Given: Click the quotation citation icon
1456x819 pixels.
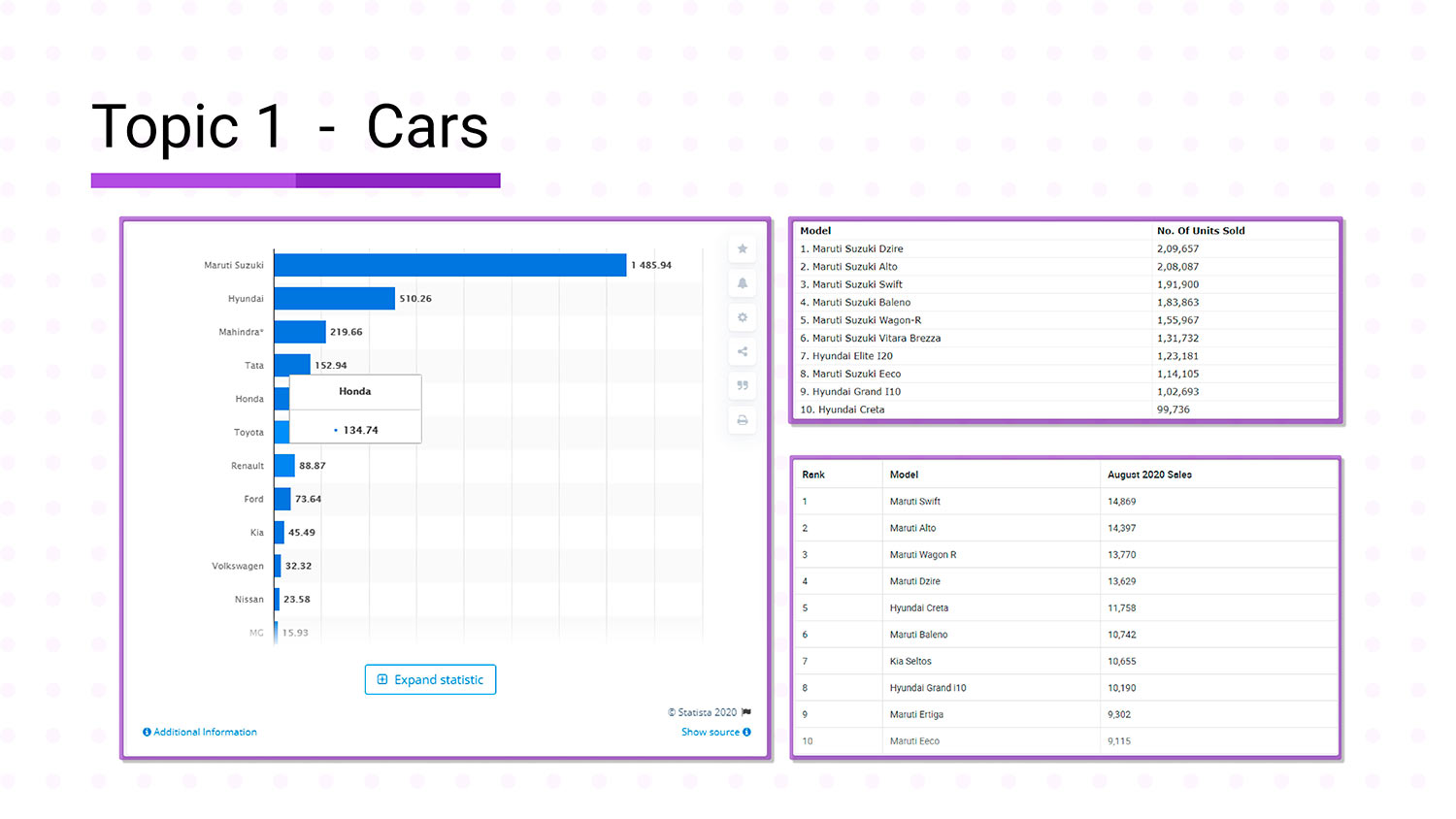Looking at the screenshot, I should (743, 385).
